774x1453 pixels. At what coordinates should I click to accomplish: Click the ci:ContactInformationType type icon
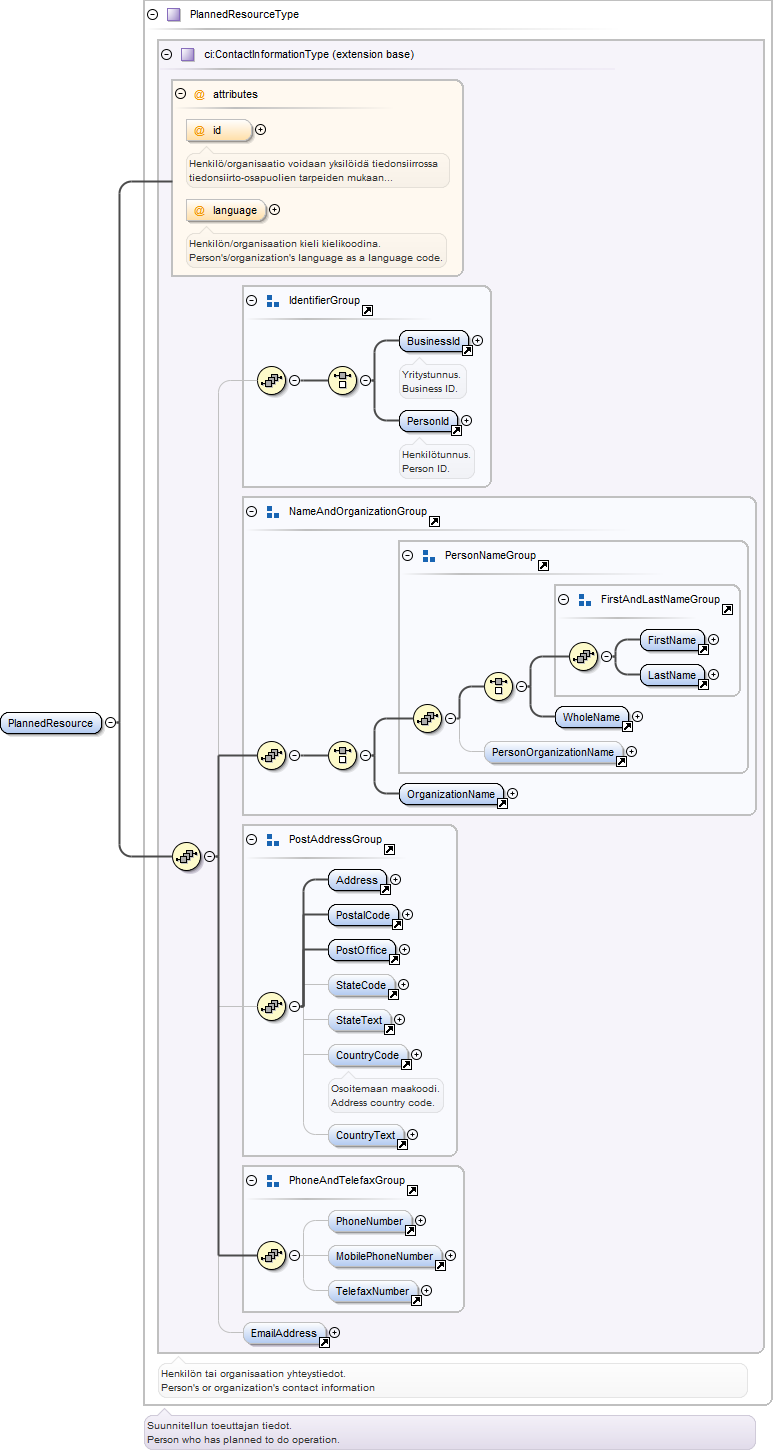pos(188,54)
